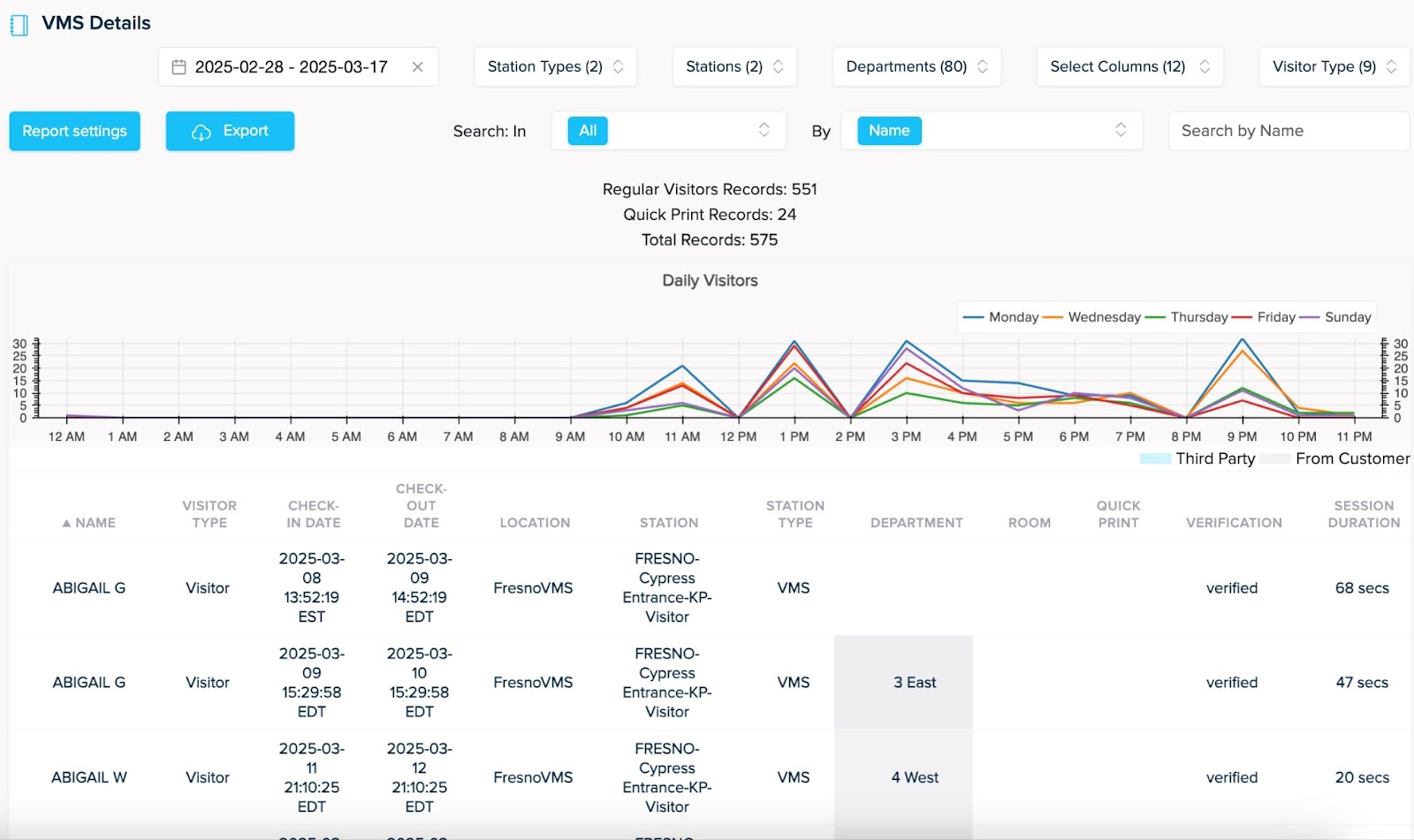Expand the Departments (80) dropdown
Image resolution: width=1414 pixels, height=840 pixels.
[916, 67]
